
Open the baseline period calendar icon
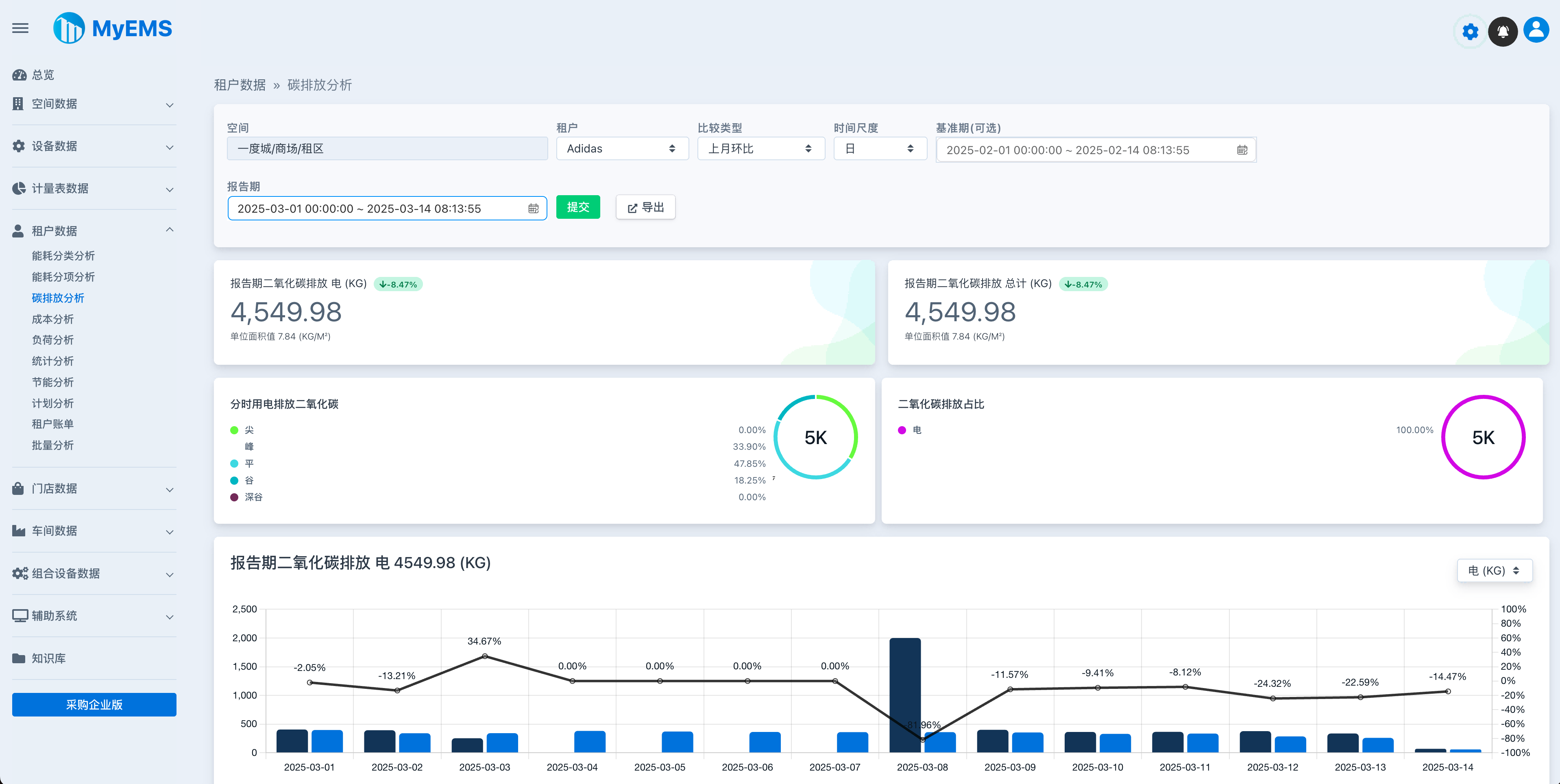[x=1242, y=150]
